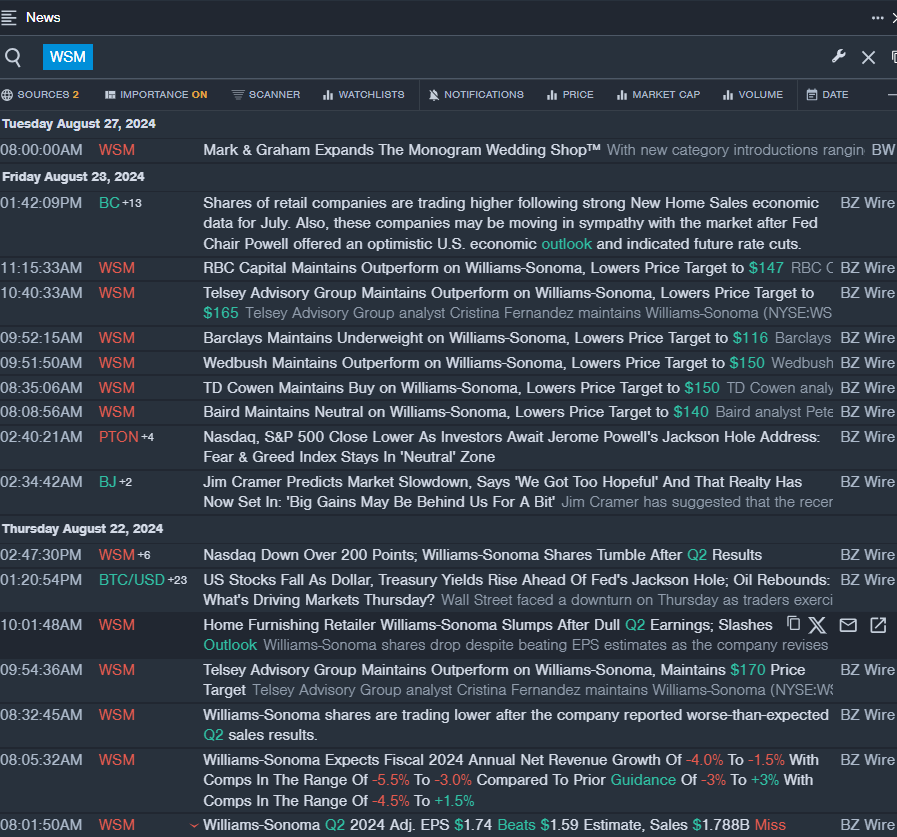Open the Market Cap filter
Image resolution: width=897 pixels, height=837 pixels.
pyautogui.click(x=658, y=95)
